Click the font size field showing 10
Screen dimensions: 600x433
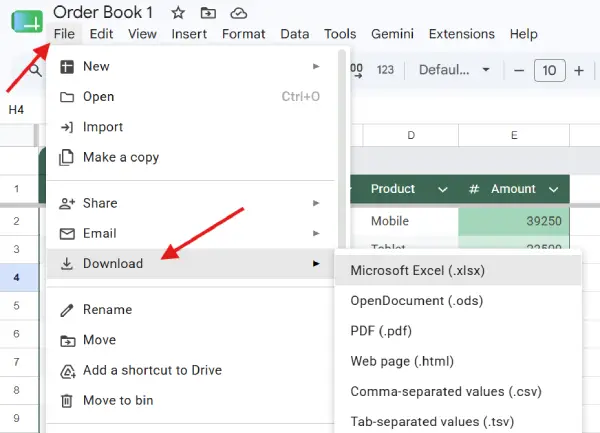point(549,70)
